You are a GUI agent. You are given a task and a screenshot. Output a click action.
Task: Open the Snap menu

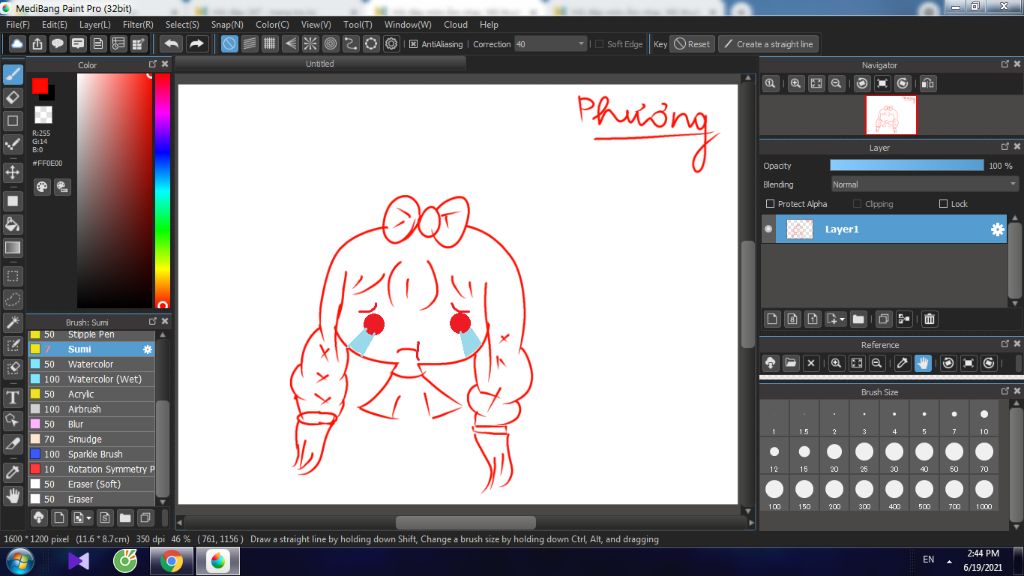tap(227, 25)
